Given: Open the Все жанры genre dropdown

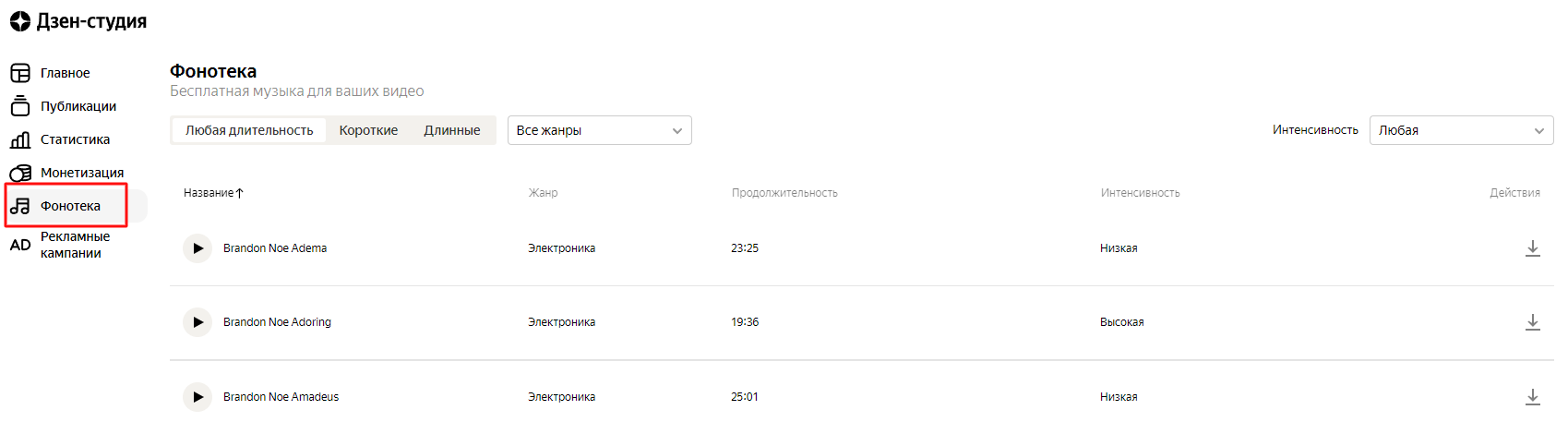Looking at the screenshot, I should 599,130.
